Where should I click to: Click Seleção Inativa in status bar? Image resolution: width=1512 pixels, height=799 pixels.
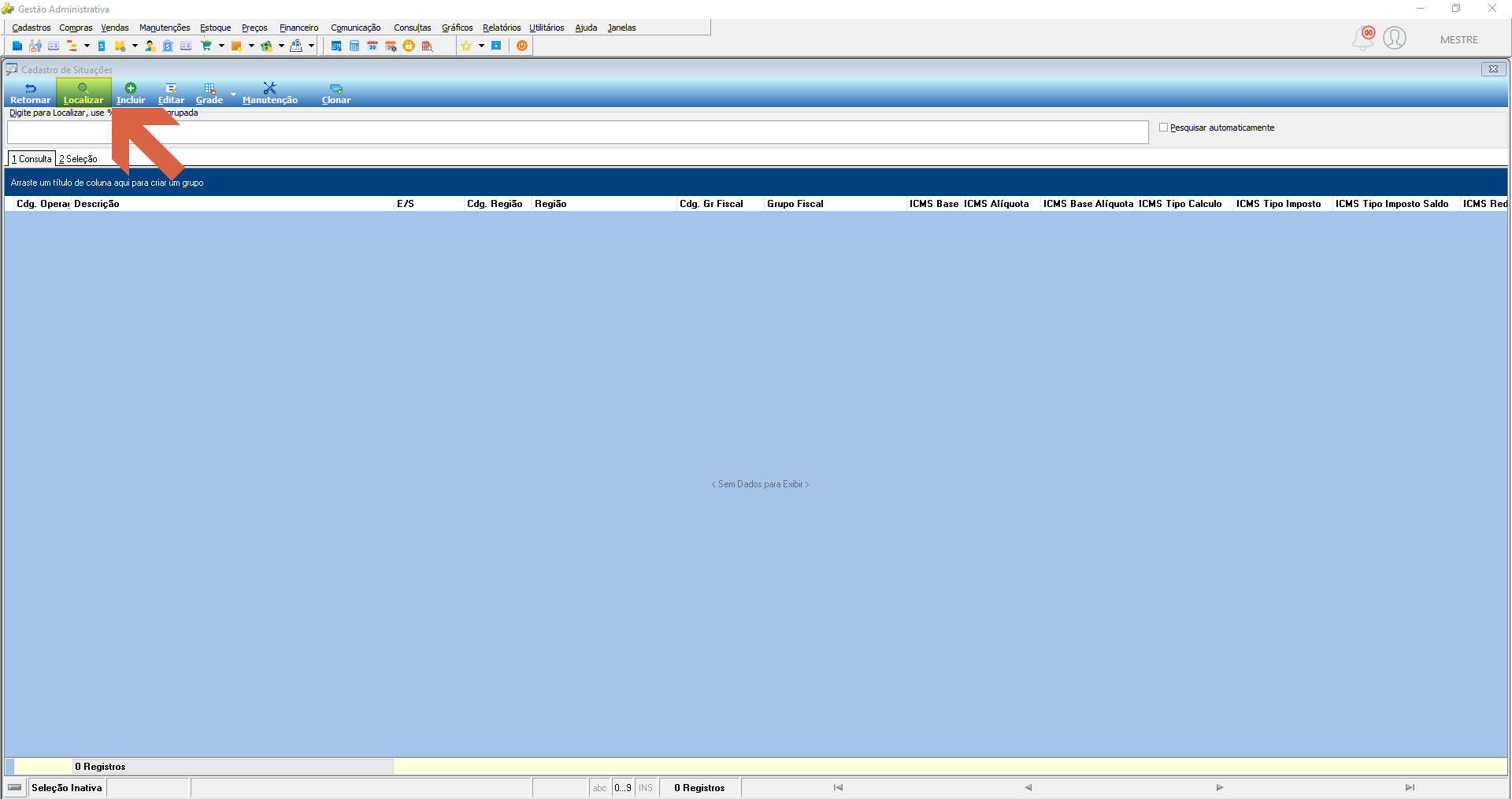[x=67, y=788]
